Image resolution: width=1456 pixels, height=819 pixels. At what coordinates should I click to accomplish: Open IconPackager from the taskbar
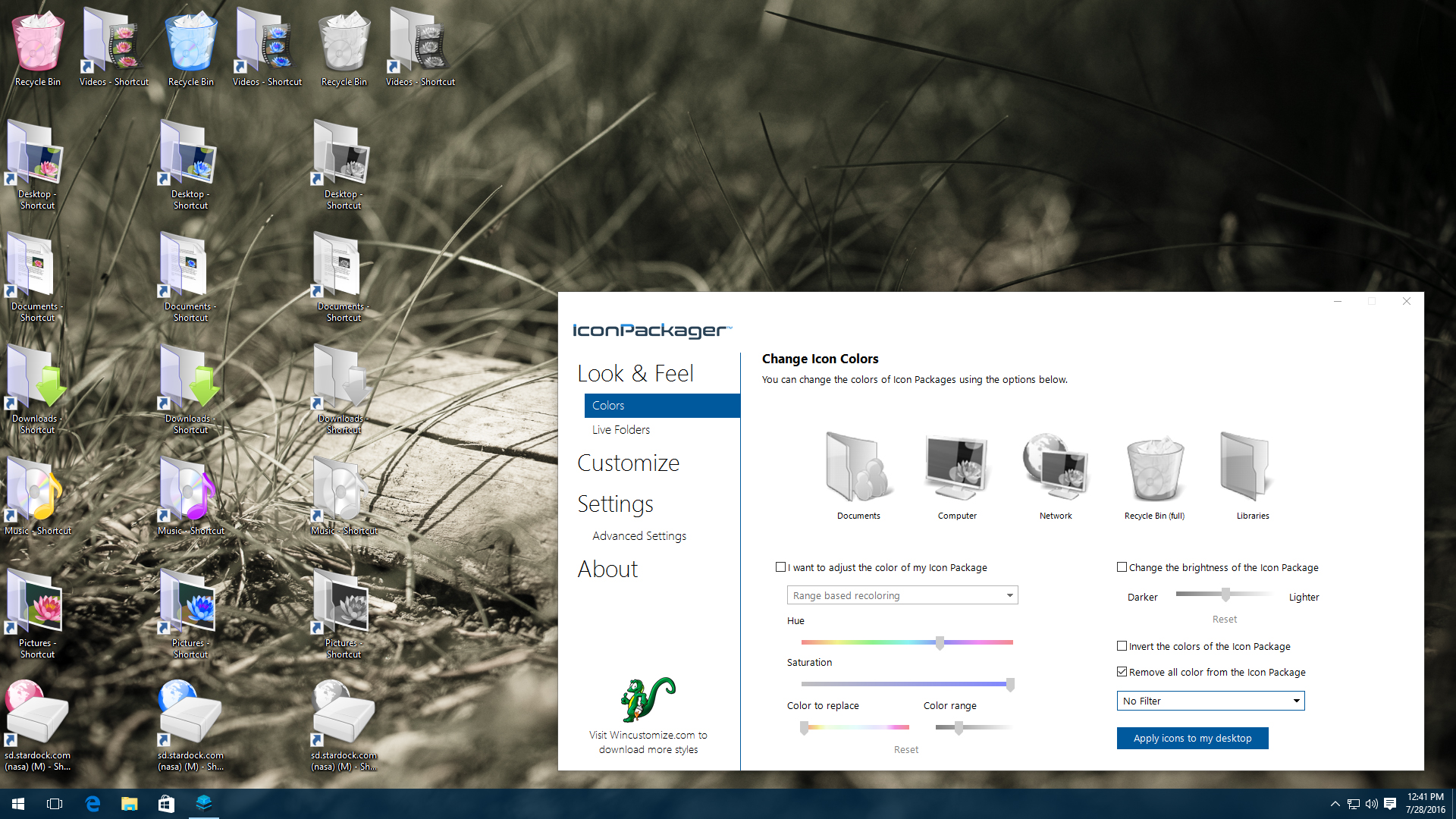tap(202, 803)
